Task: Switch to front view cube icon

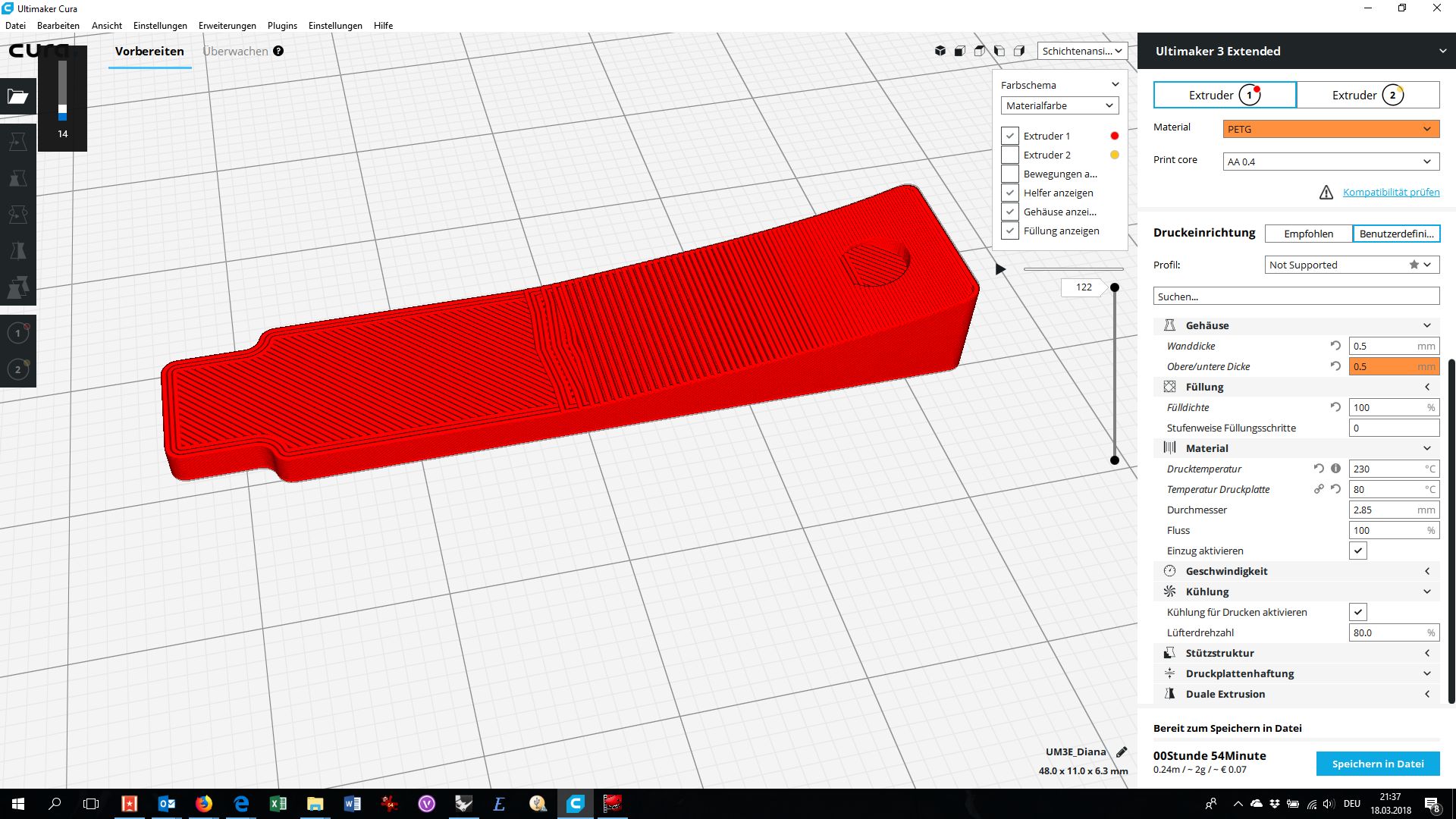Action: point(960,51)
